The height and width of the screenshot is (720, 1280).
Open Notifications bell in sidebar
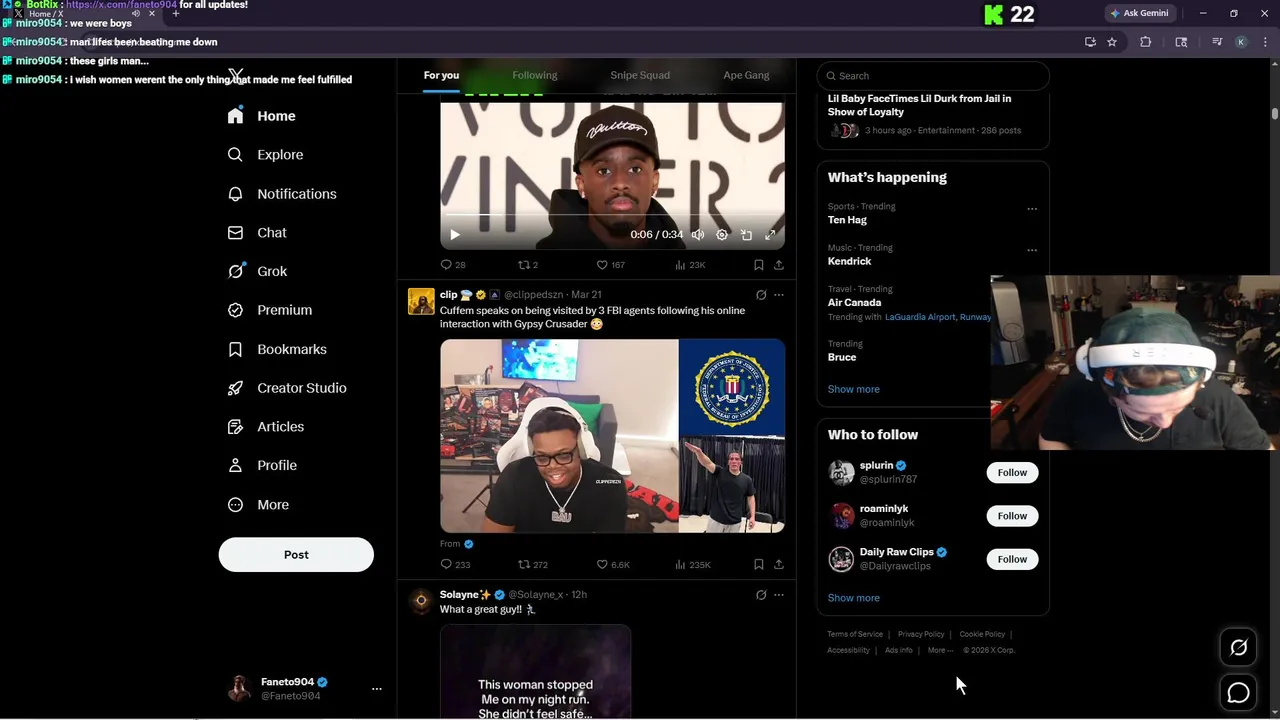click(x=235, y=194)
